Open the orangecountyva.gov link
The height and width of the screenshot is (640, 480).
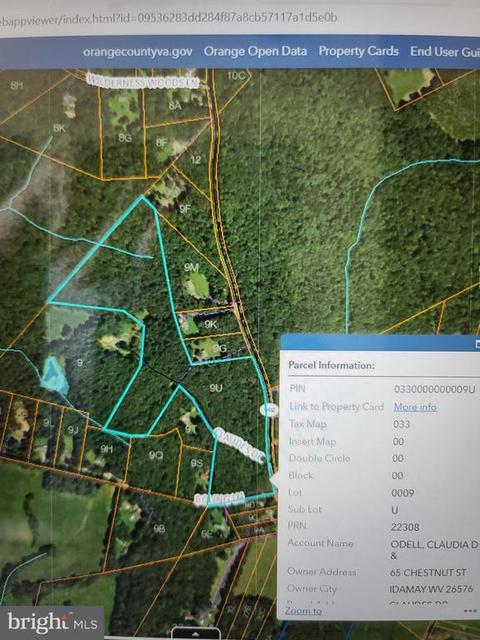[138, 52]
